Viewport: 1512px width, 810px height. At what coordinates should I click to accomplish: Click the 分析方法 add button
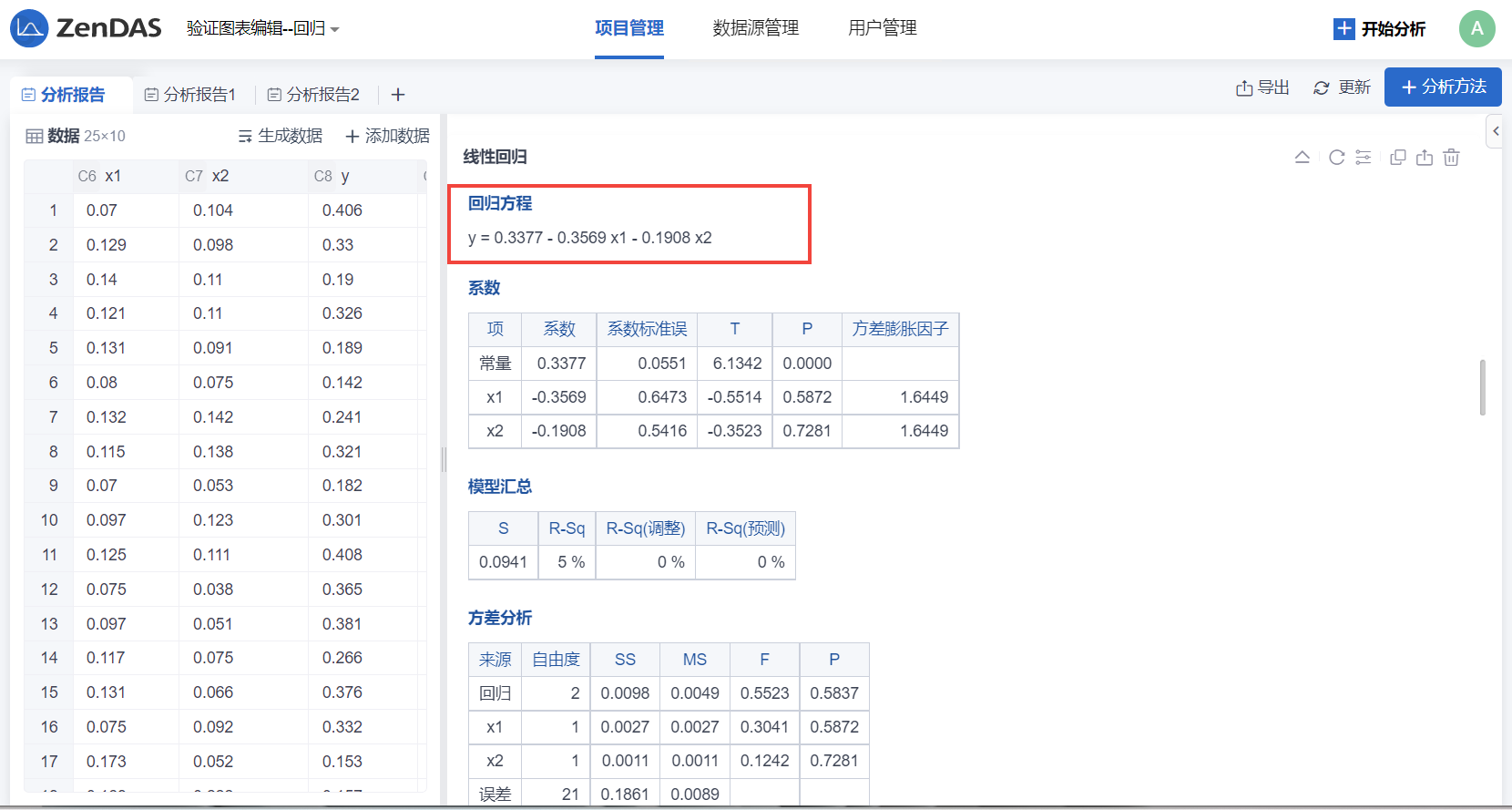click(x=1443, y=87)
